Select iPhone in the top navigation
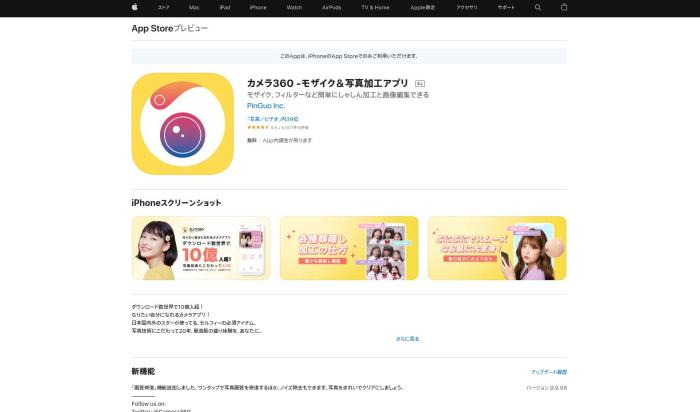 click(x=258, y=7)
